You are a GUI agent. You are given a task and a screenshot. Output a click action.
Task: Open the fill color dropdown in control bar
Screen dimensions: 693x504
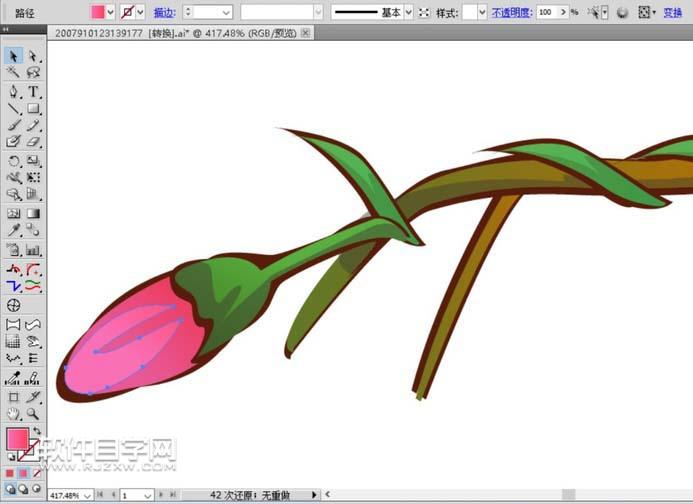(112, 12)
